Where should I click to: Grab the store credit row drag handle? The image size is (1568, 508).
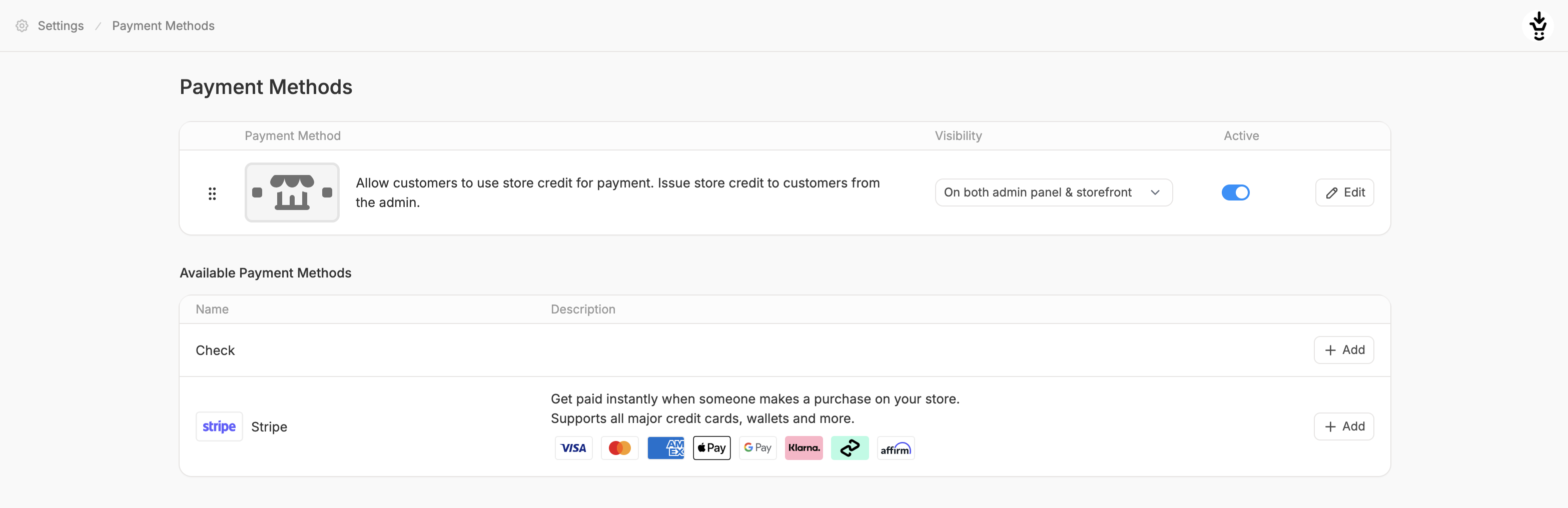(212, 193)
